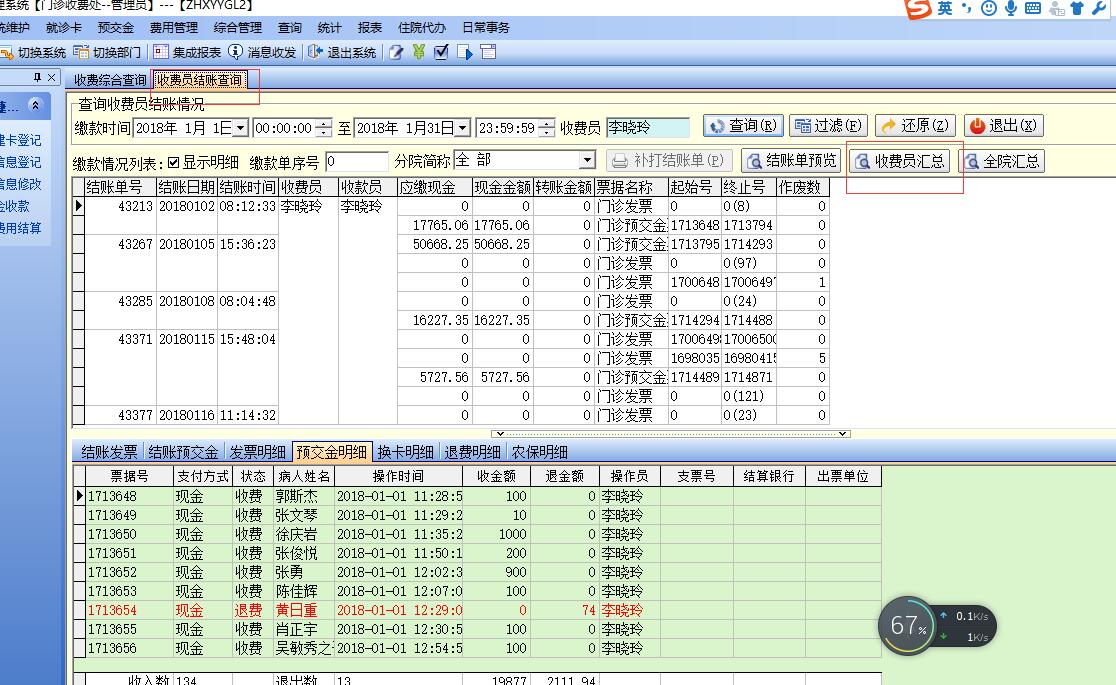Close the left side panel

tap(51, 77)
